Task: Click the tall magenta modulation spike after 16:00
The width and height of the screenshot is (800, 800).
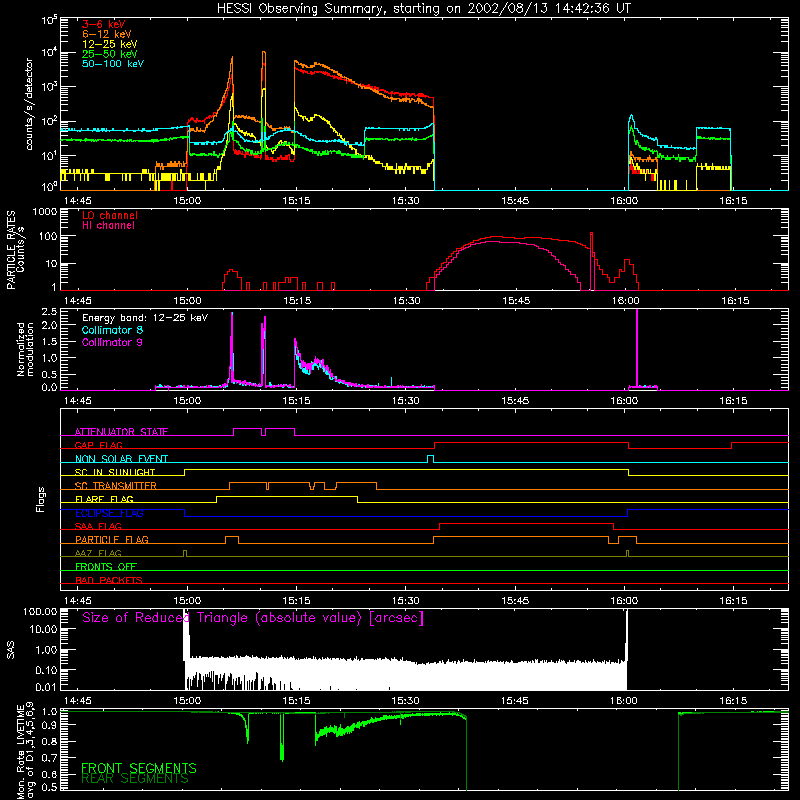Action: [637, 348]
